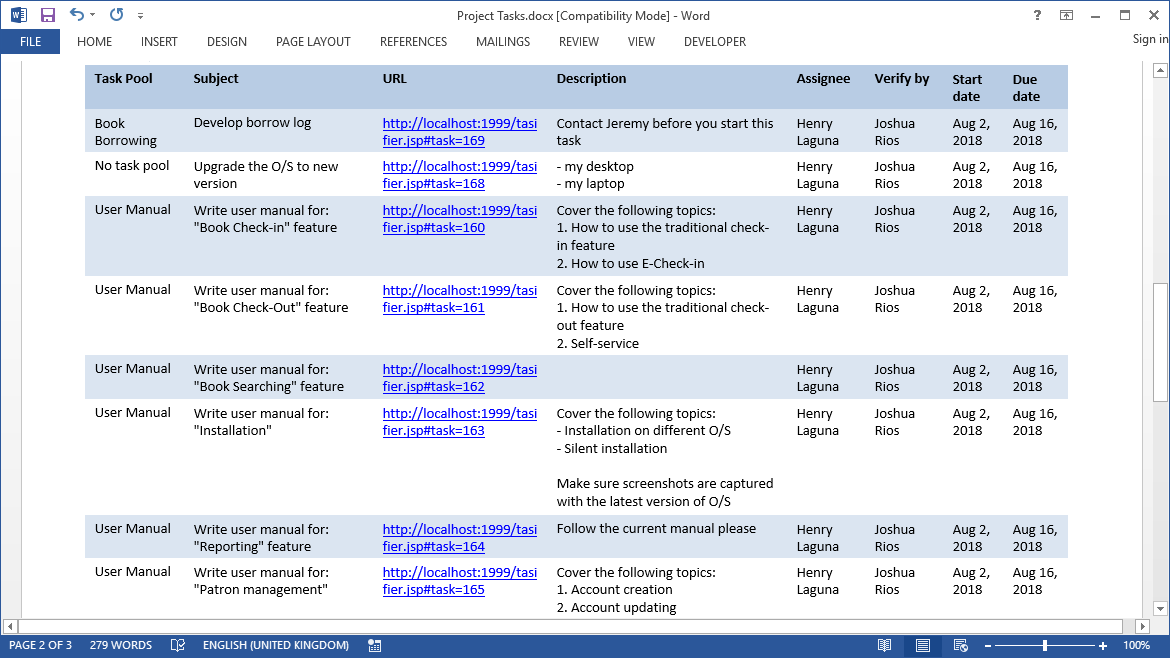Switch to Print Layout view
This screenshot has height=658, width=1170.
pyautogui.click(x=923, y=645)
